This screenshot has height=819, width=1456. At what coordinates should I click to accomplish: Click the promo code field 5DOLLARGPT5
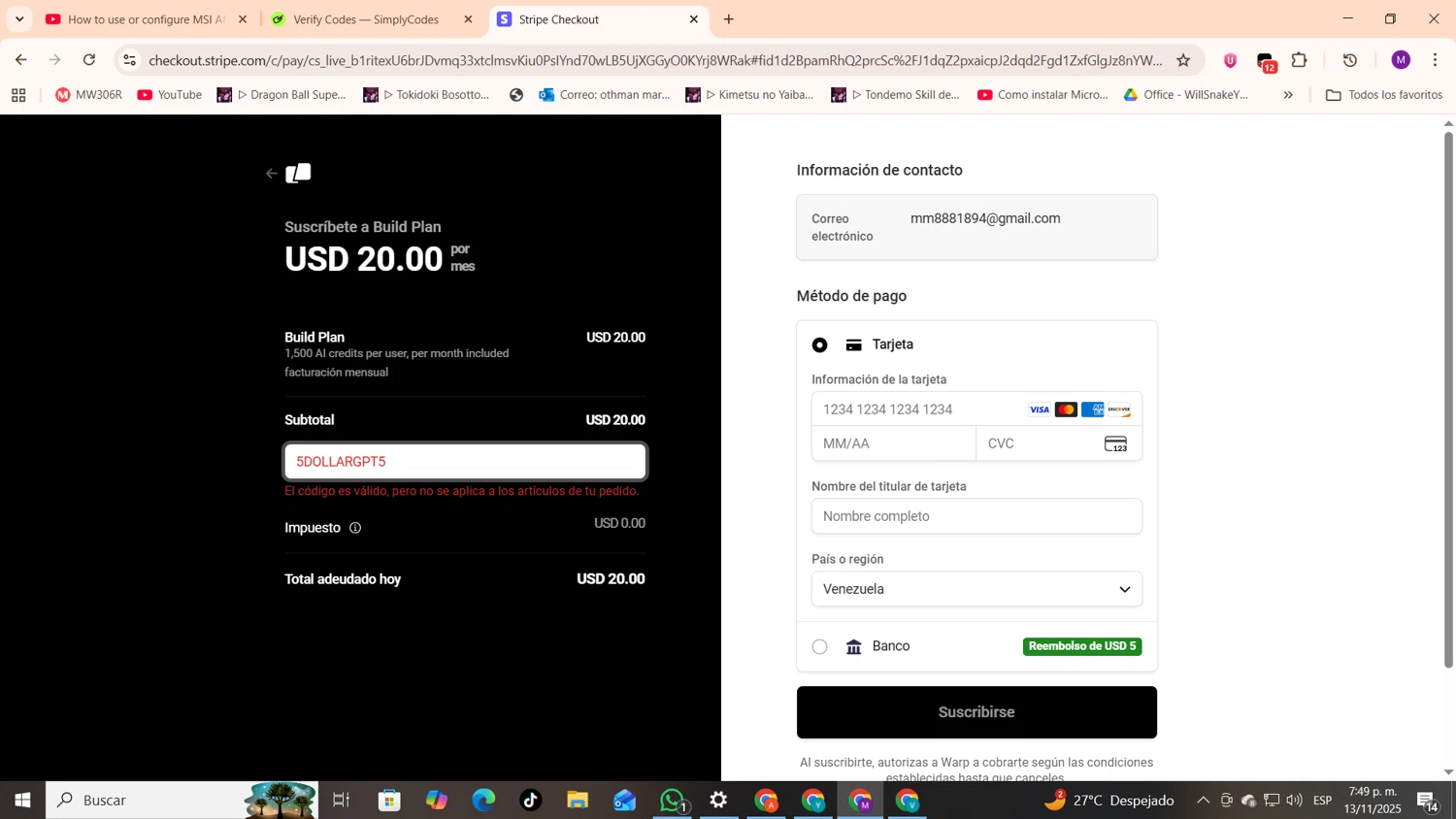(x=465, y=462)
